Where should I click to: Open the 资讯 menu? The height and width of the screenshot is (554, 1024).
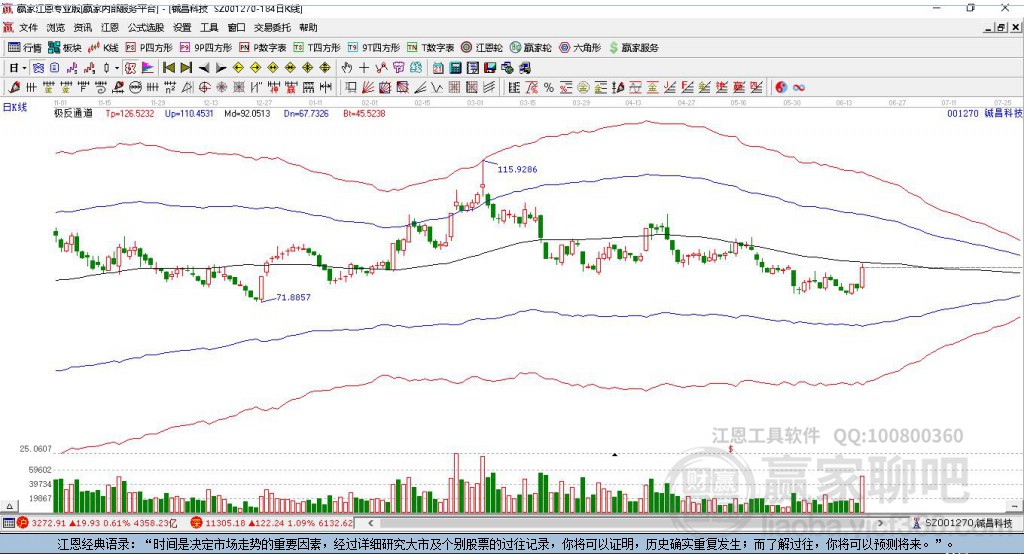83,27
